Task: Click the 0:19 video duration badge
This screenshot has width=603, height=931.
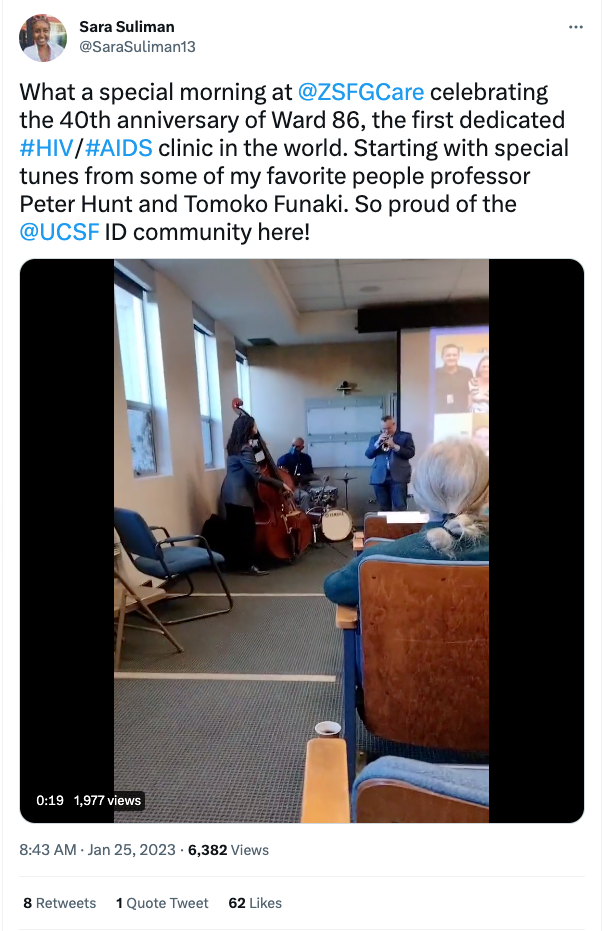Action: click(x=50, y=800)
